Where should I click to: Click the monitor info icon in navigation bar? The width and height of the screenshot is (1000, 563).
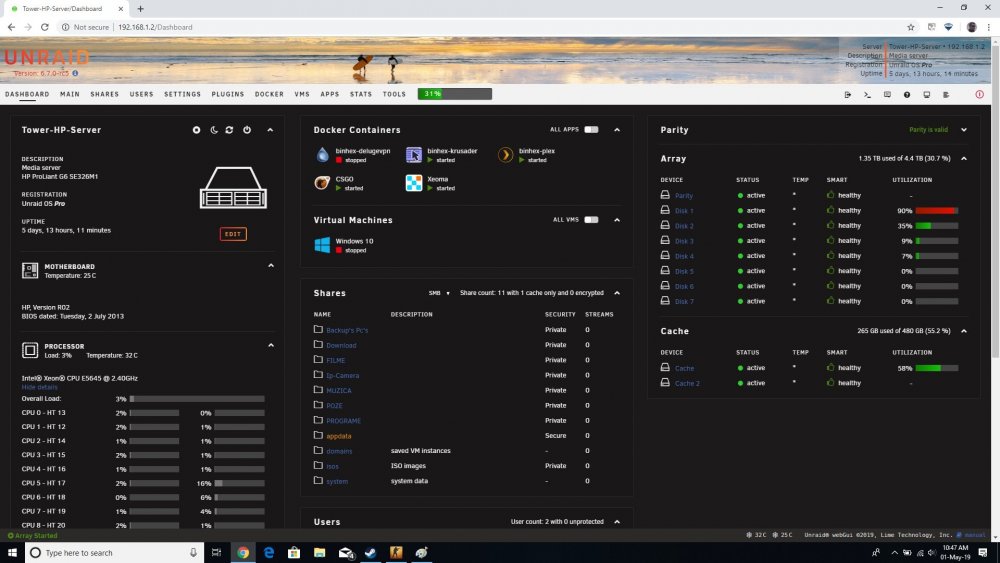point(927,94)
